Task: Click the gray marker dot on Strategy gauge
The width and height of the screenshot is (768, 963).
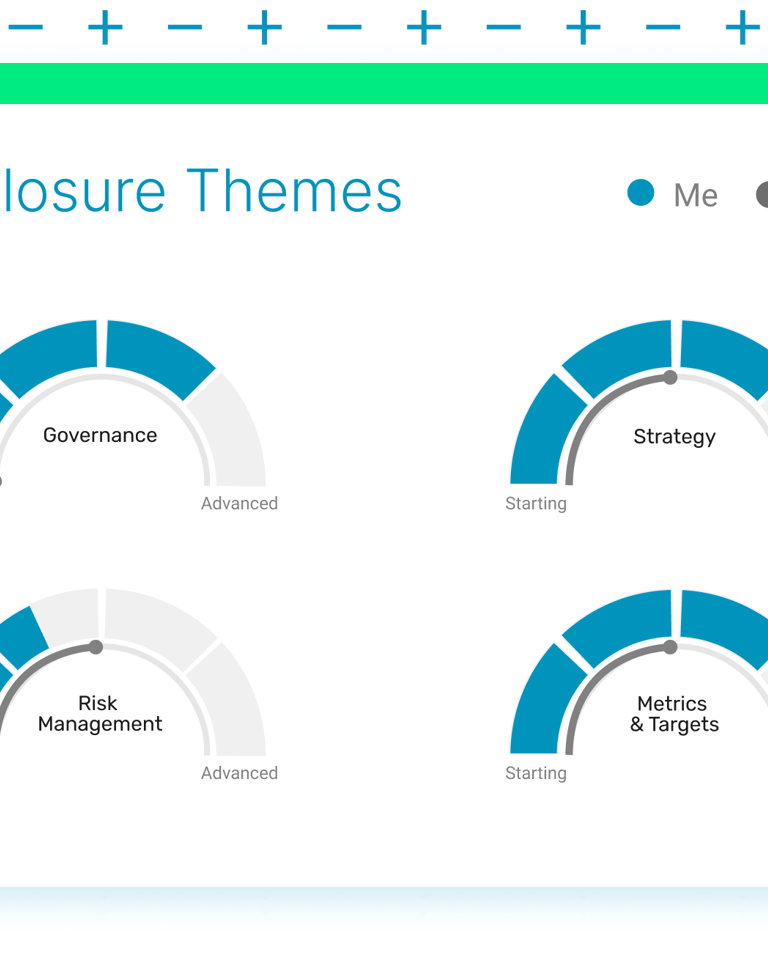Action: pyautogui.click(x=670, y=377)
